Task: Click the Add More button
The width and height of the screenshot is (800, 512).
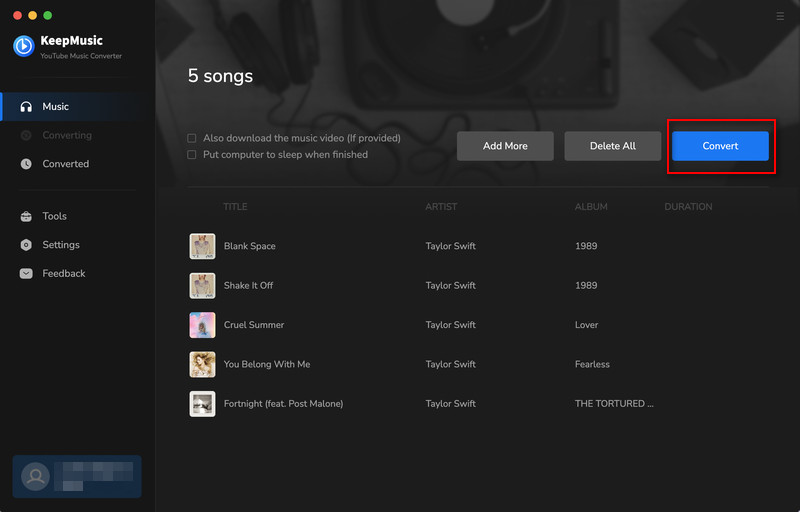Action: tap(505, 146)
